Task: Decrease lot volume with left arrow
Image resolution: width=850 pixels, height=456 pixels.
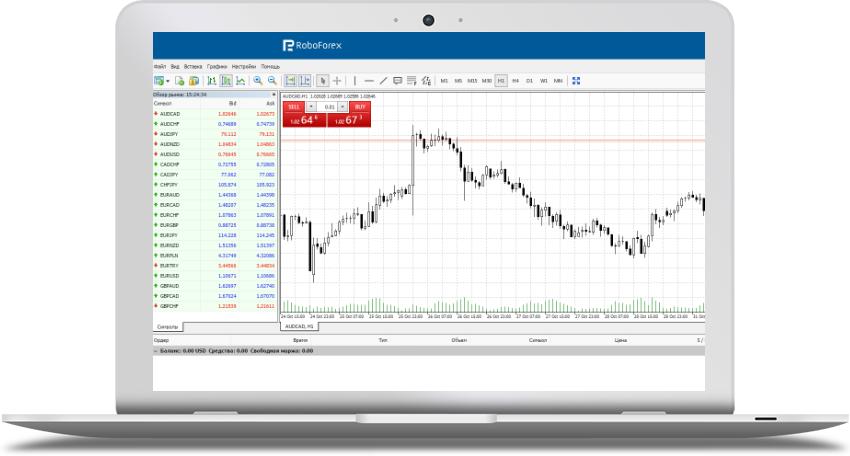Action: 311,106
